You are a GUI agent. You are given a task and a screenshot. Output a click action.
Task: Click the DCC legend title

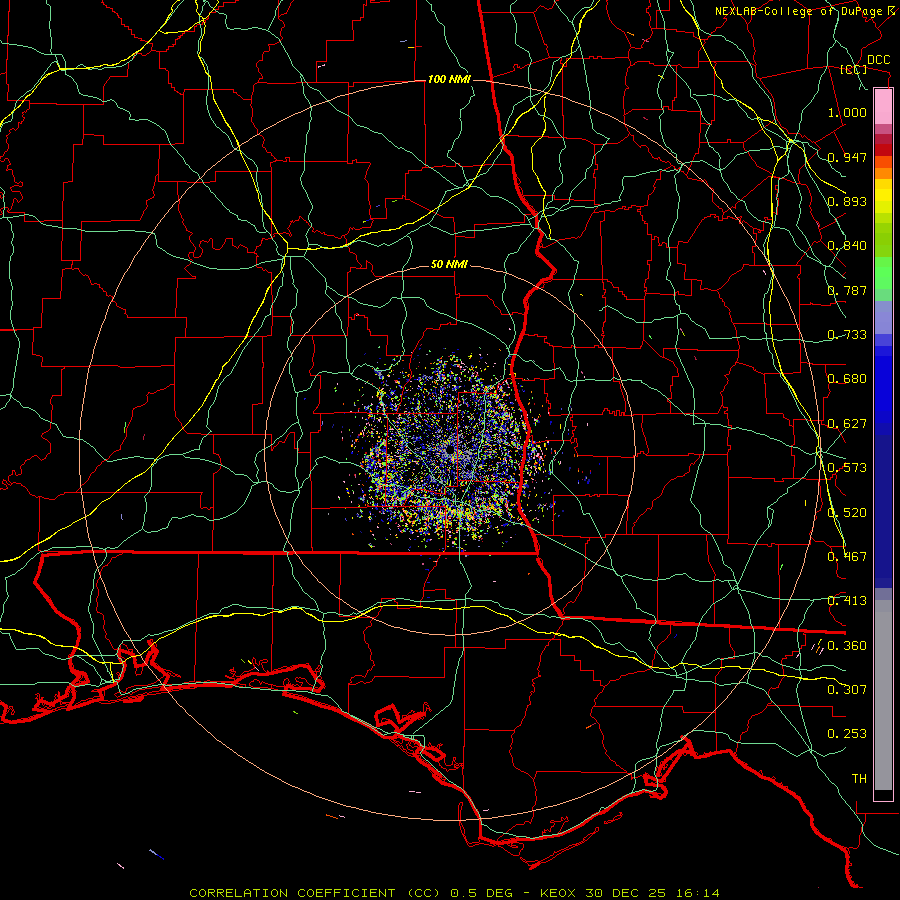click(x=878, y=60)
